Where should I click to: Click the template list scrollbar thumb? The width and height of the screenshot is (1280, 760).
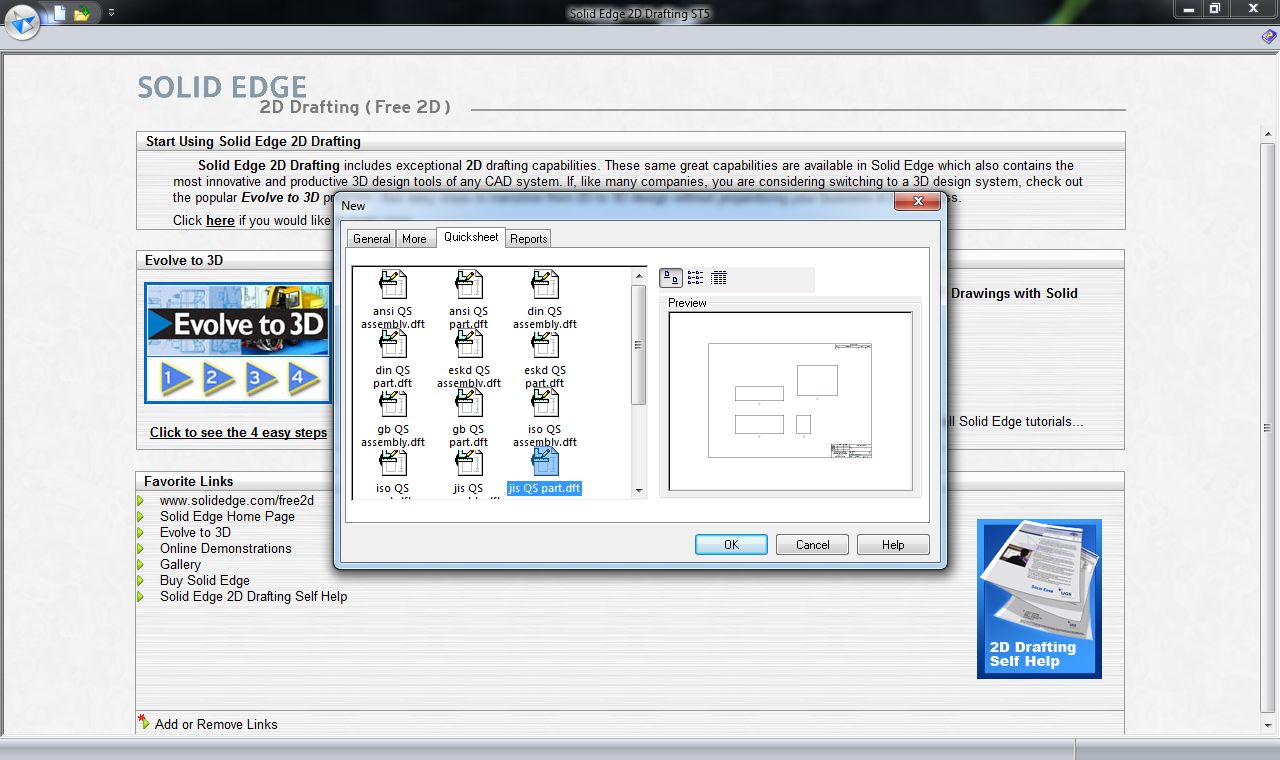639,345
